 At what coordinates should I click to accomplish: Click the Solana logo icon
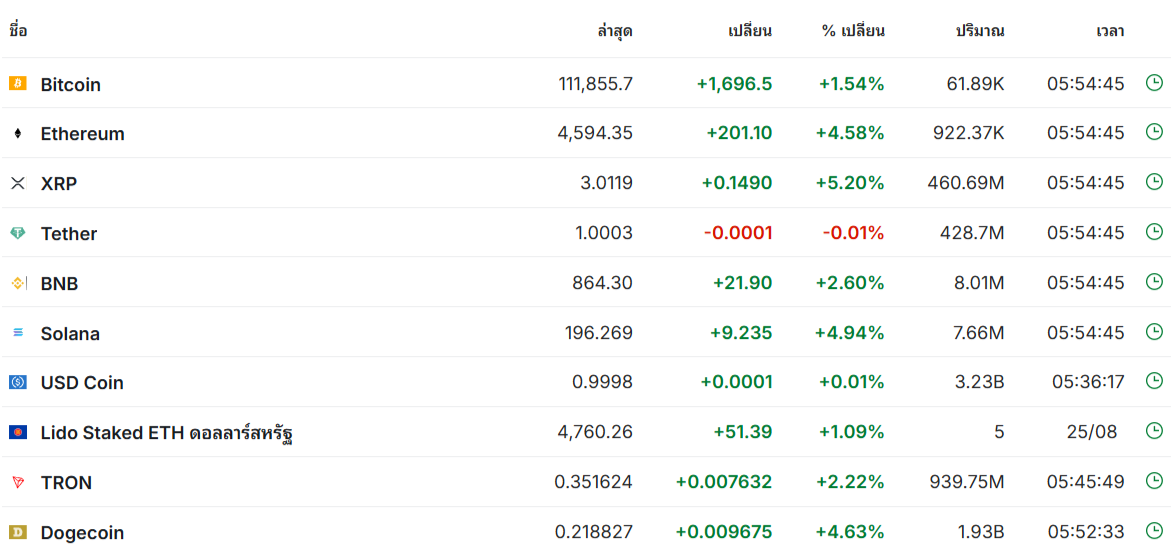coord(18,333)
